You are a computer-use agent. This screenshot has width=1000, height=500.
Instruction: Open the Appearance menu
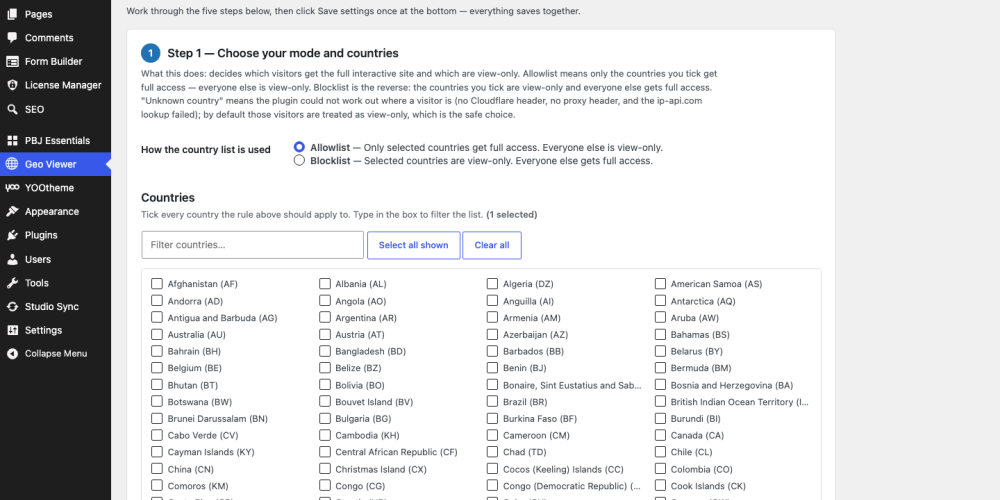pyautogui.click(x=55, y=211)
